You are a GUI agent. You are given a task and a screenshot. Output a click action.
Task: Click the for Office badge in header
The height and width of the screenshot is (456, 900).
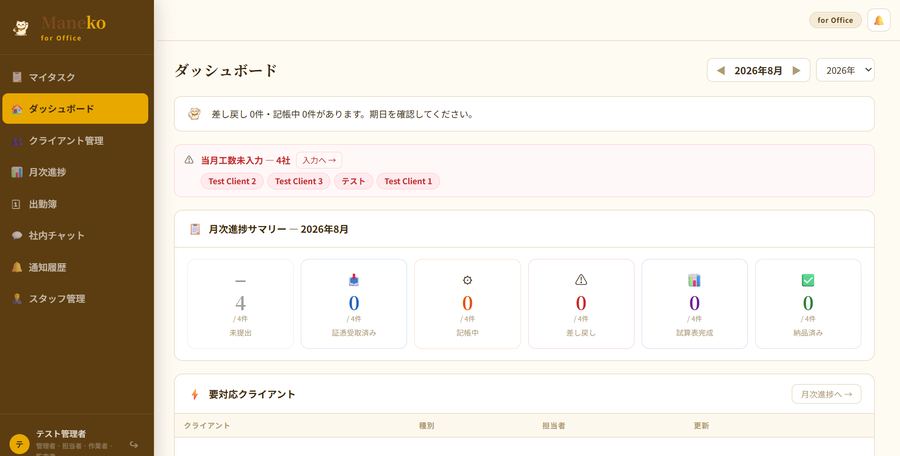pos(835,20)
